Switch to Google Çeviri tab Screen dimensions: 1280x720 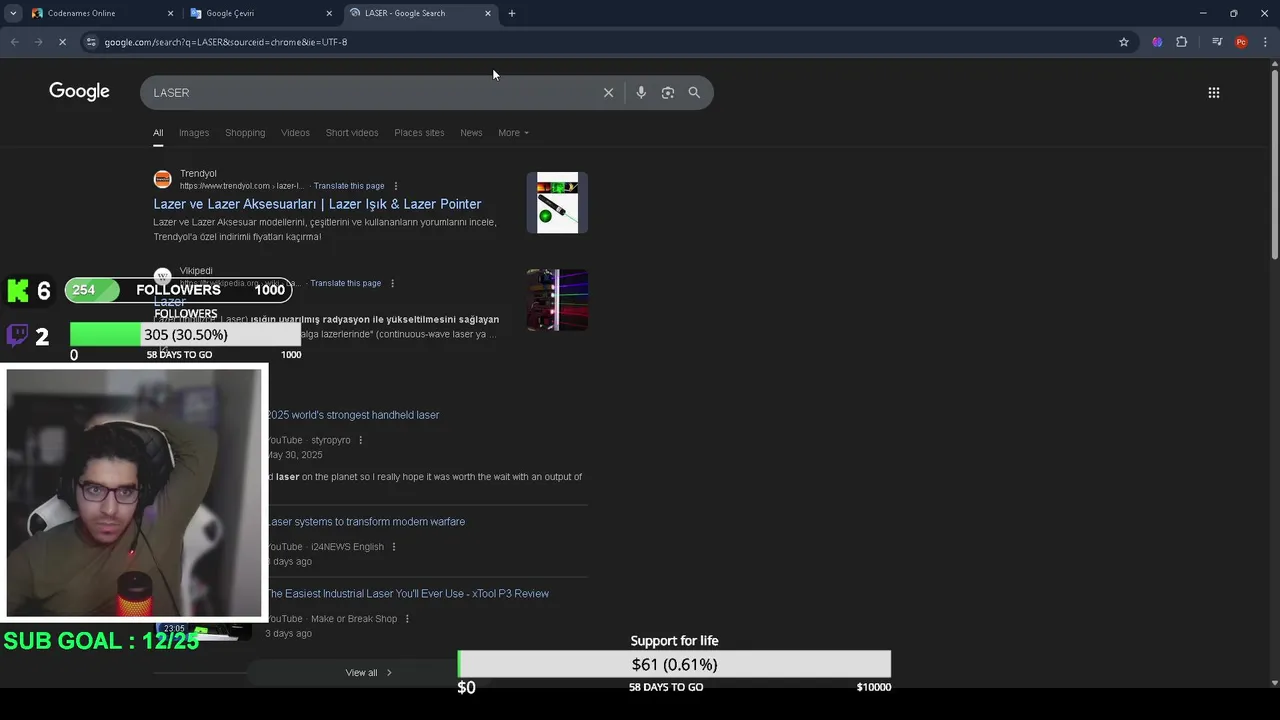[x=260, y=13]
